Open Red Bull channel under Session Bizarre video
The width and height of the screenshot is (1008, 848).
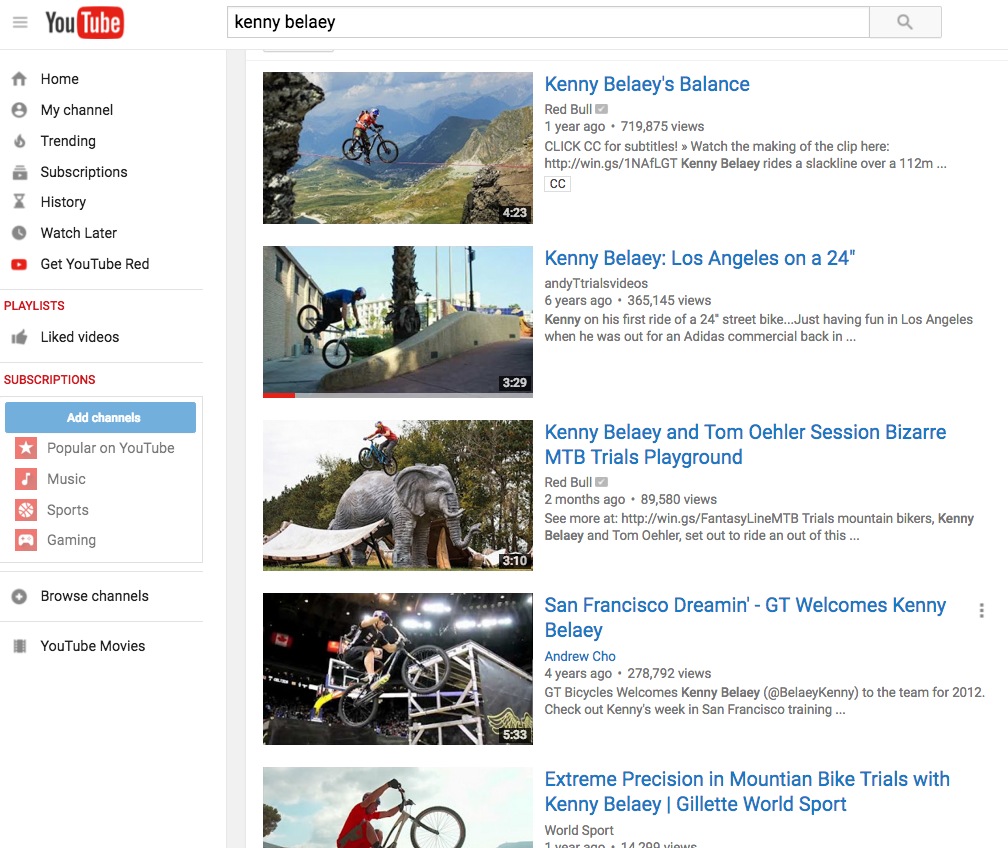coord(568,482)
